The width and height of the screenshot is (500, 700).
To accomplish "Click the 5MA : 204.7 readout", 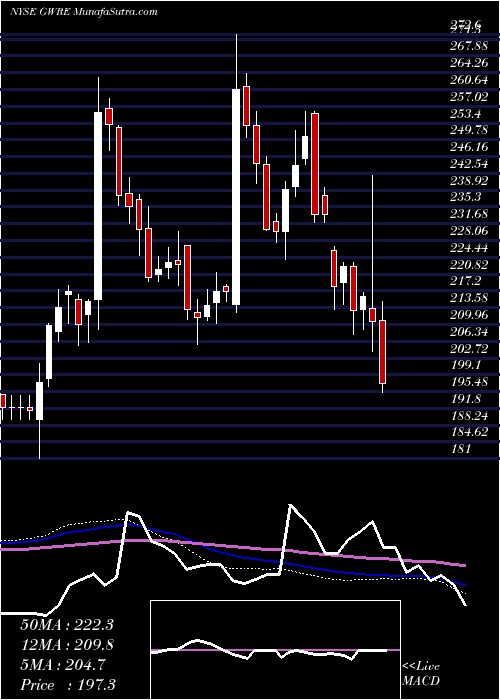I will (x=62, y=665).
